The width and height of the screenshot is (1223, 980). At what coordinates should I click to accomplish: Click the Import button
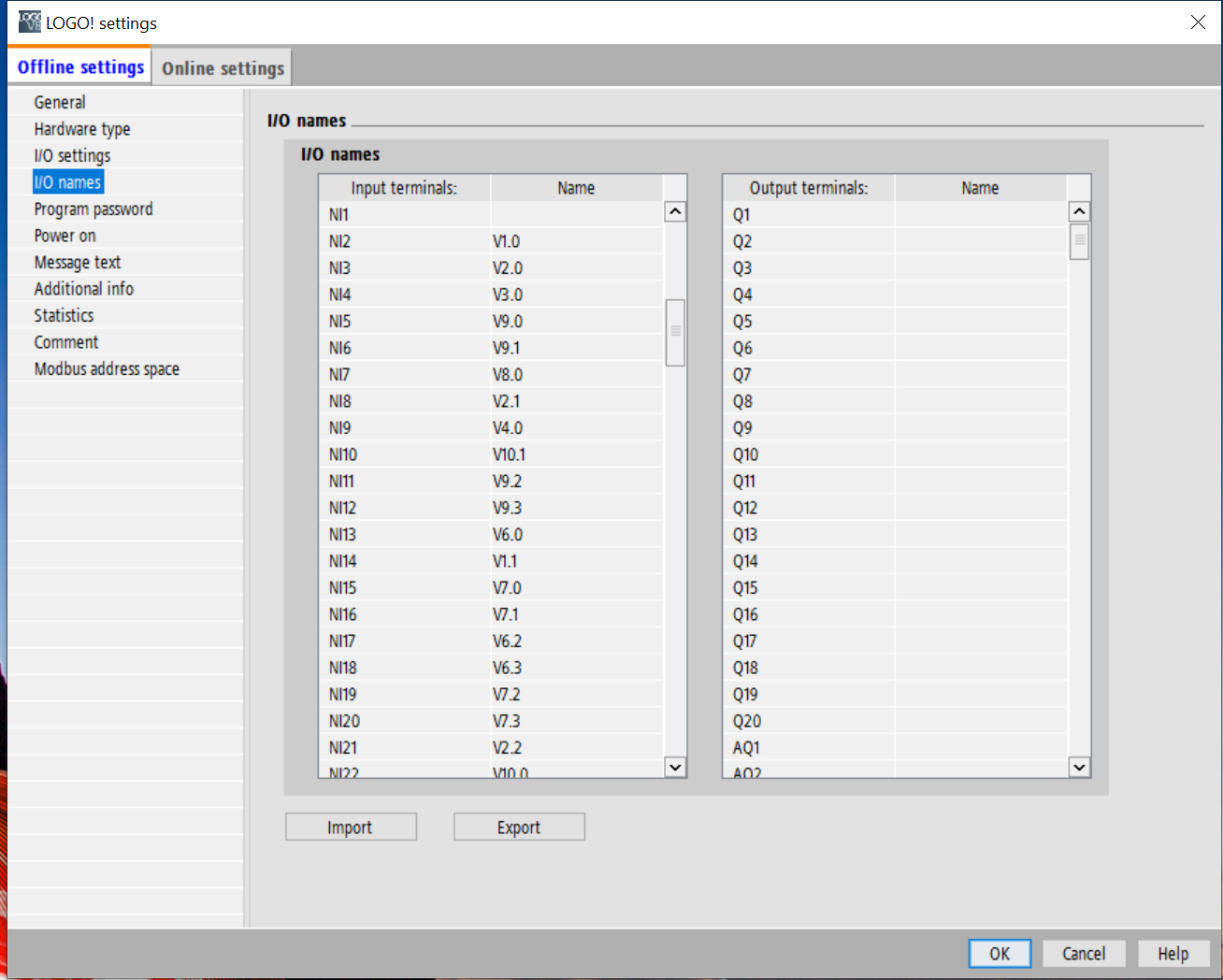[x=351, y=828]
